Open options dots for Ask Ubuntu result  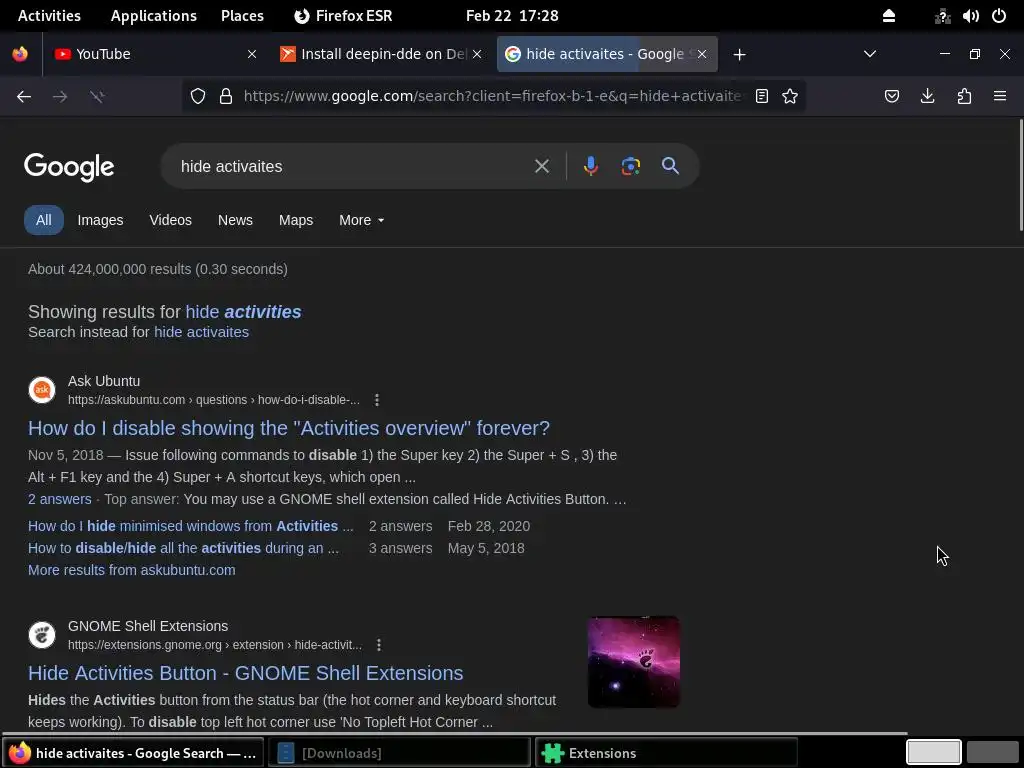point(377,400)
